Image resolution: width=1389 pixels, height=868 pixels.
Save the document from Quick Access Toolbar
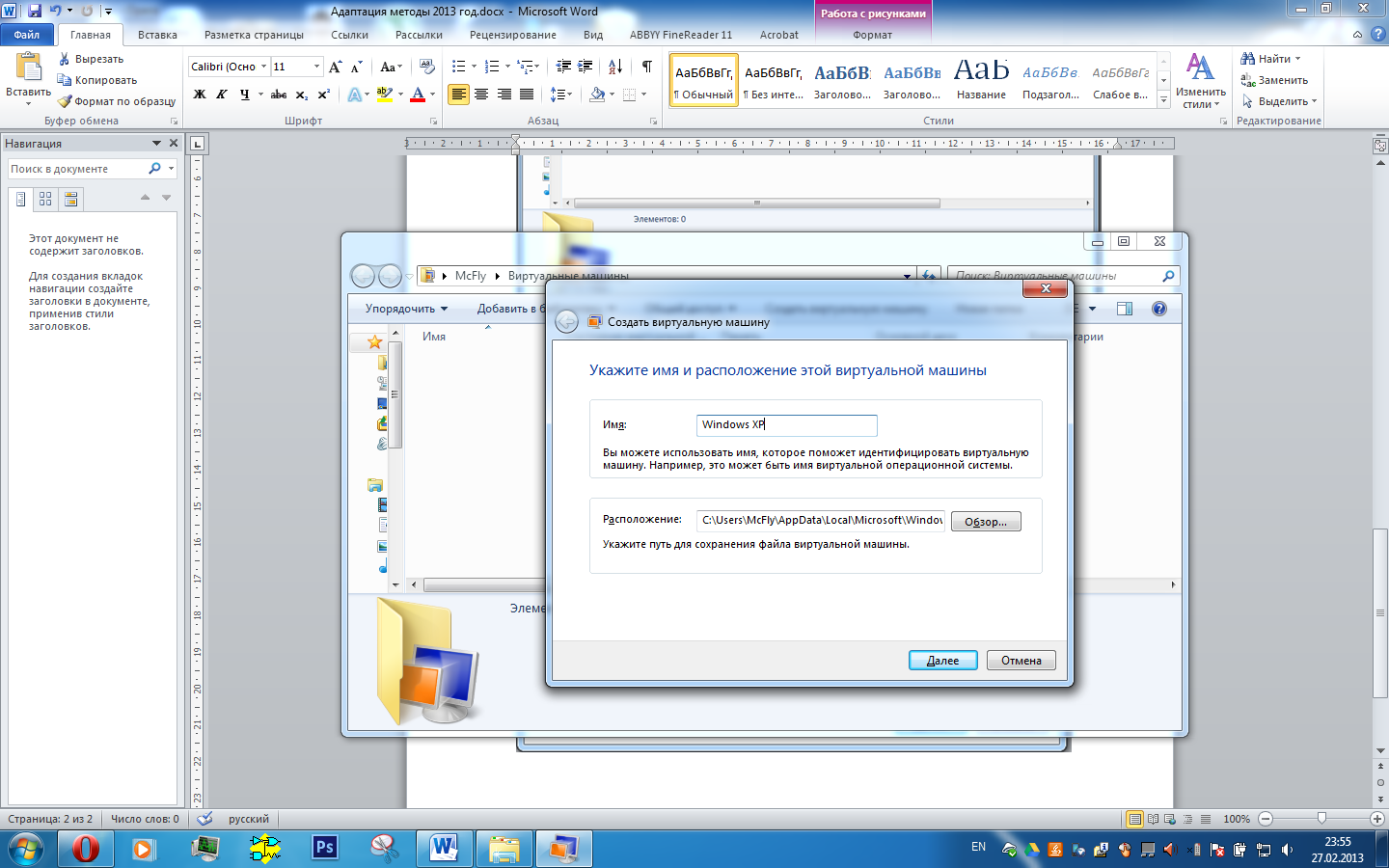click(35, 11)
